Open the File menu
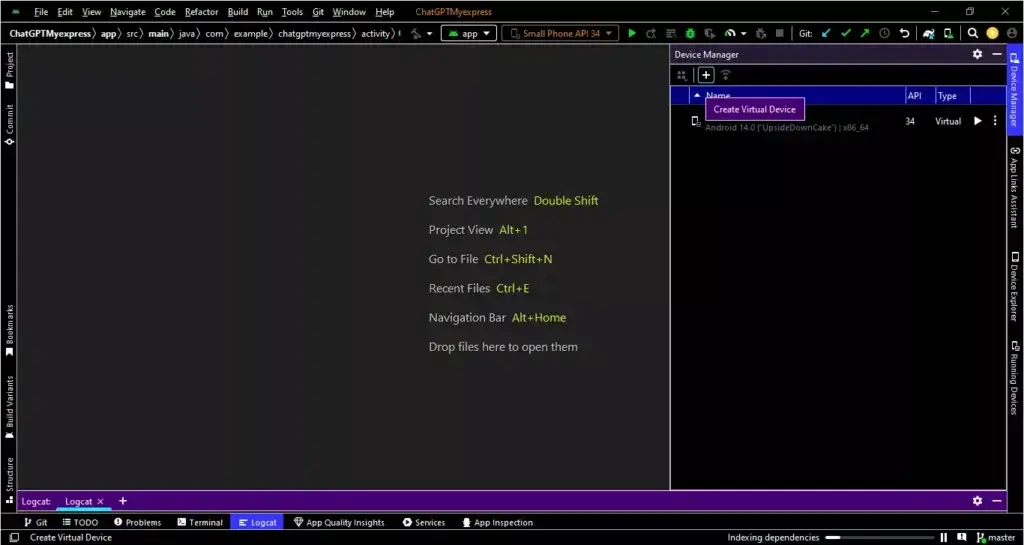The height and width of the screenshot is (545, 1024). tap(41, 12)
